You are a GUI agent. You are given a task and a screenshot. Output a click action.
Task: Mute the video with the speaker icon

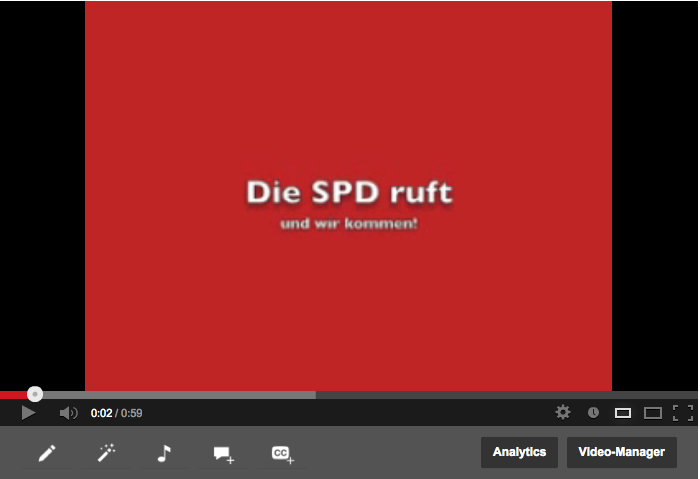(x=68, y=413)
